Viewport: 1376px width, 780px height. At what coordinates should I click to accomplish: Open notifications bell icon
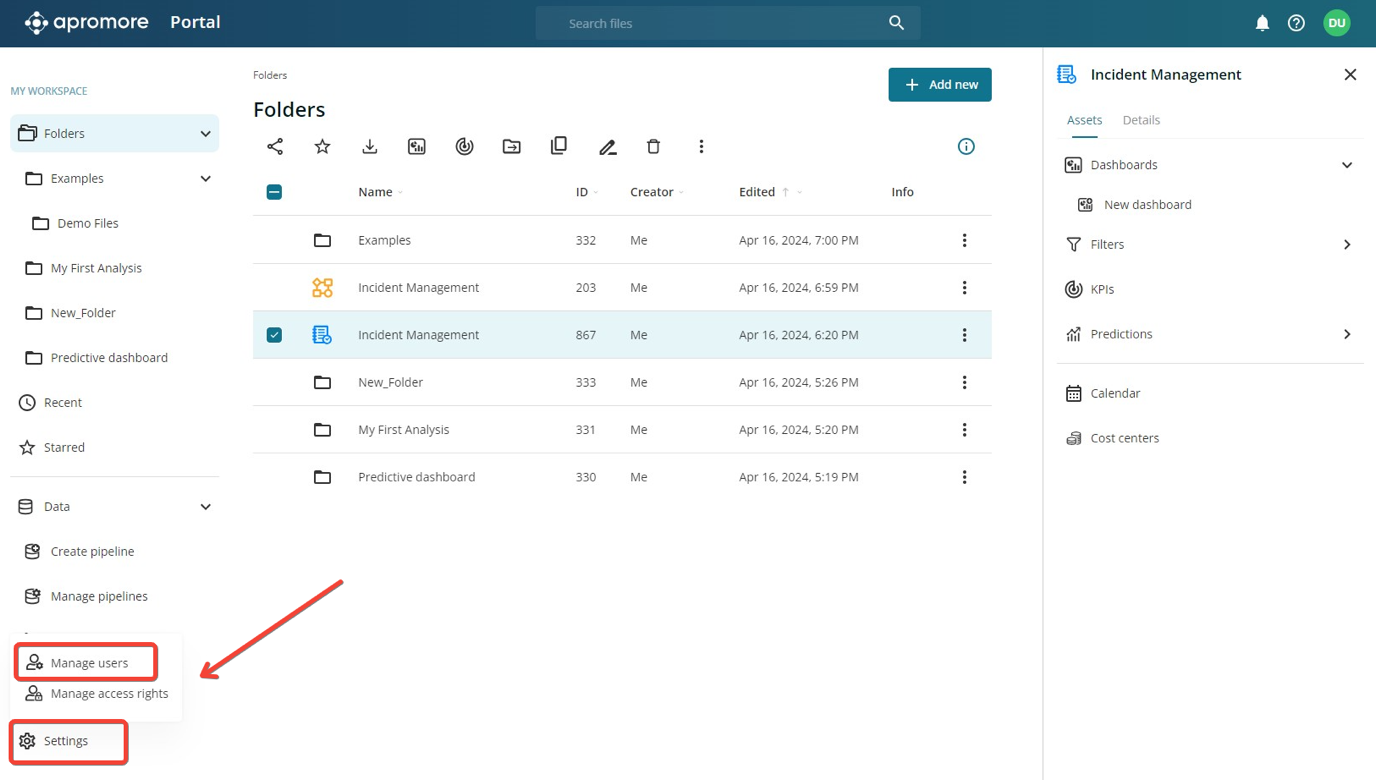pyautogui.click(x=1262, y=23)
